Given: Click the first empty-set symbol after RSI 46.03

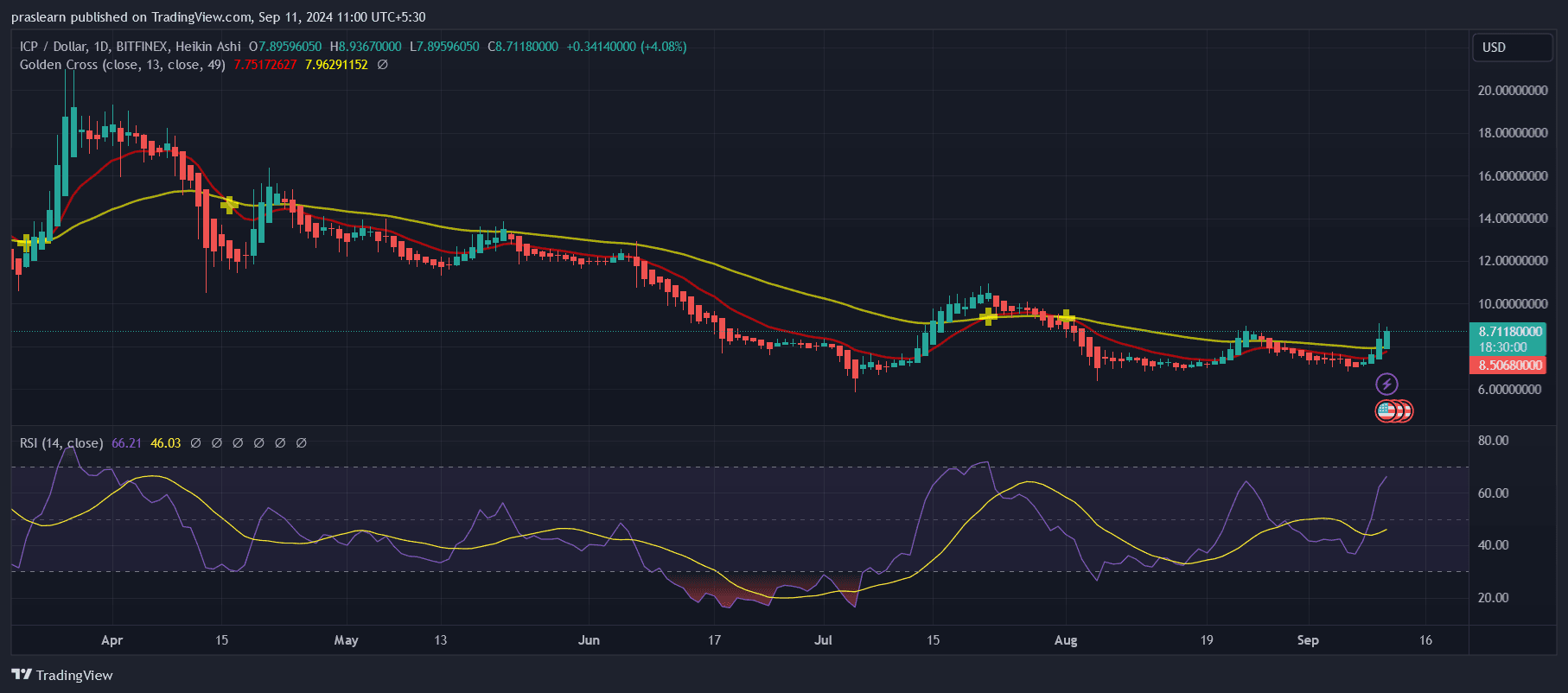Looking at the screenshot, I should click(196, 443).
